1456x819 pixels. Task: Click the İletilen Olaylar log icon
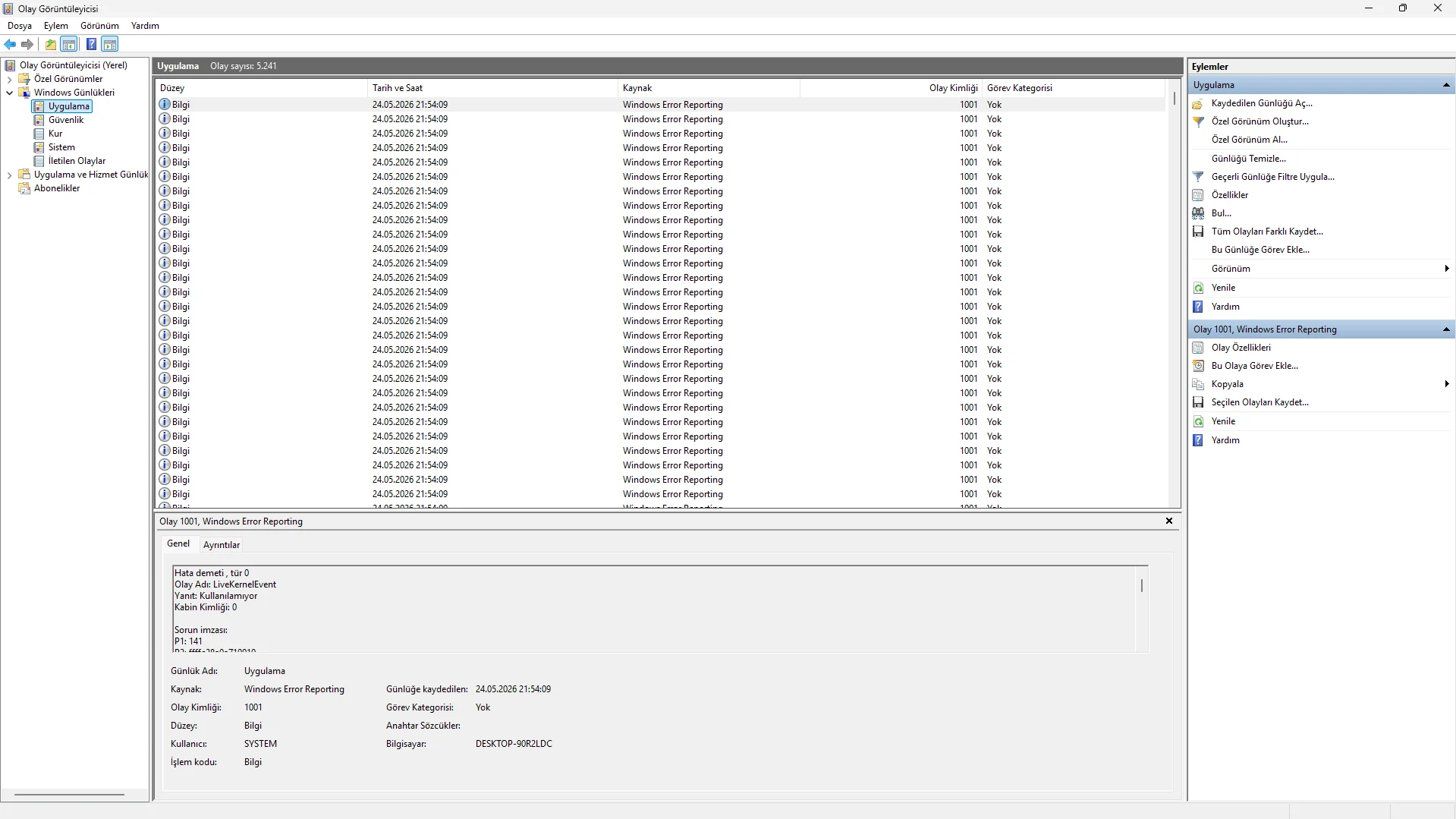39,161
